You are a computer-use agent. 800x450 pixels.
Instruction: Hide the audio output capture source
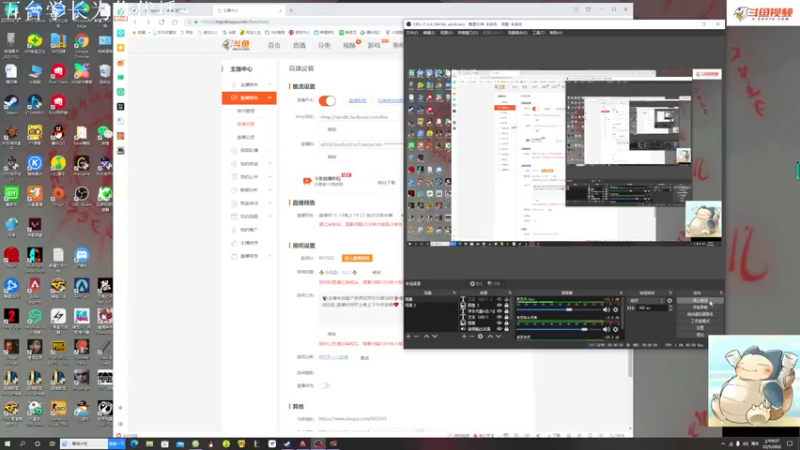point(499,329)
